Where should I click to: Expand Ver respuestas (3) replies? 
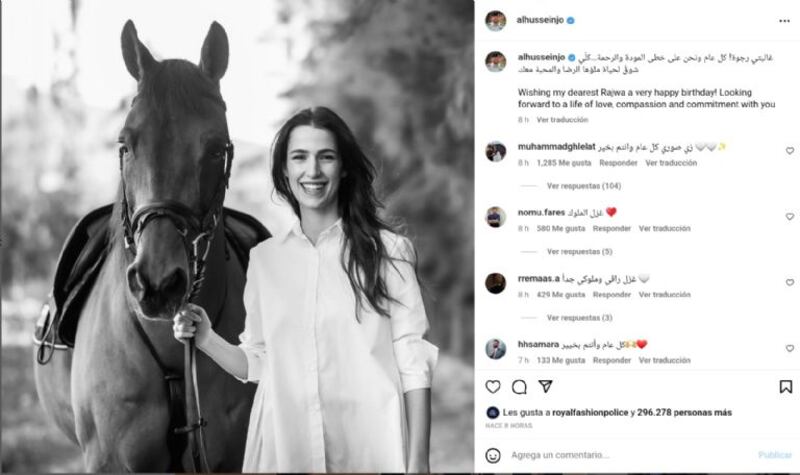tap(580, 317)
